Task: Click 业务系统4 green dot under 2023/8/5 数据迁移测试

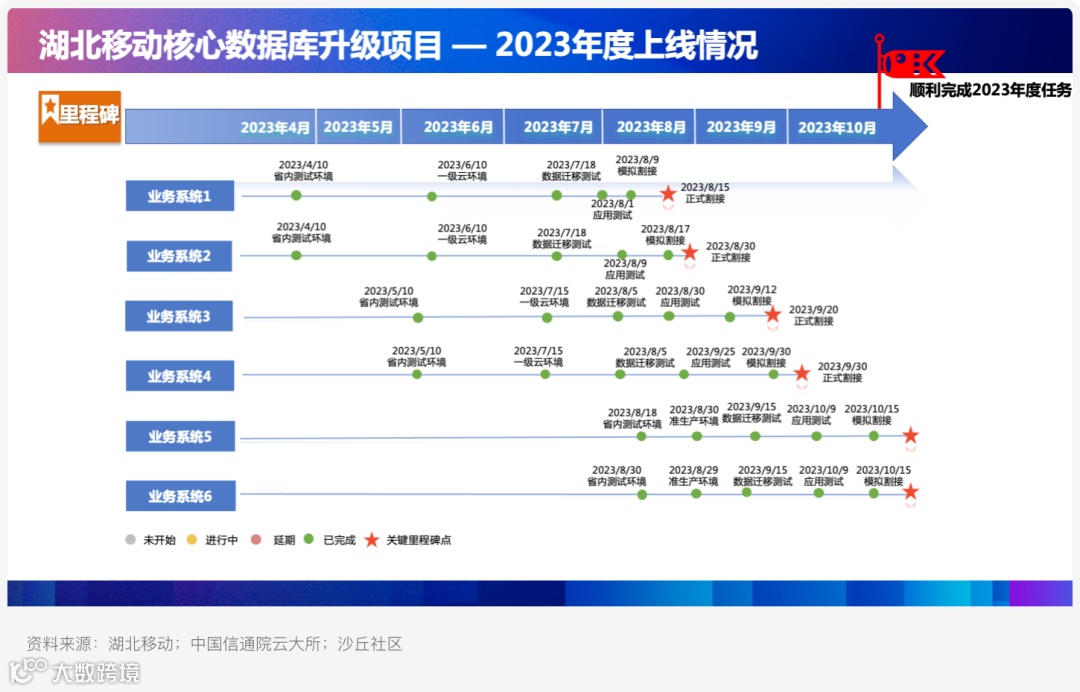Action: [x=620, y=374]
